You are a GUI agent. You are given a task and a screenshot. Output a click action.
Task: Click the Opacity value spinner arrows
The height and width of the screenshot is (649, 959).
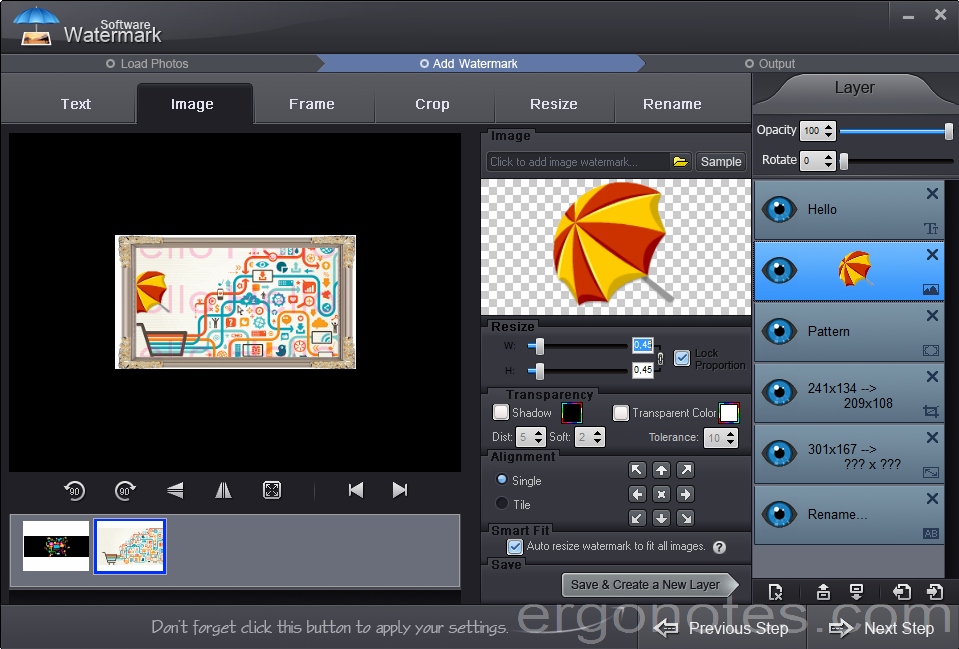[x=829, y=130]
